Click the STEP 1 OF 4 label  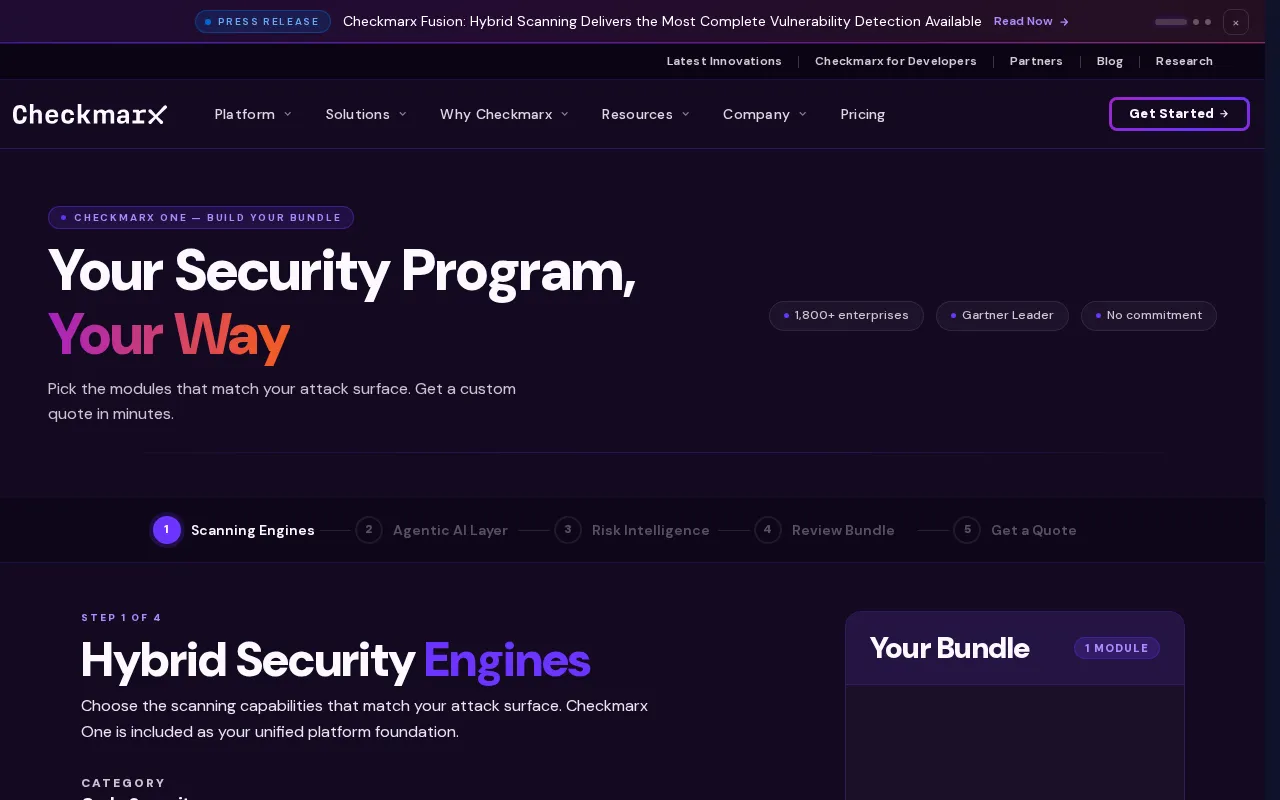click(x=121, y=617)
